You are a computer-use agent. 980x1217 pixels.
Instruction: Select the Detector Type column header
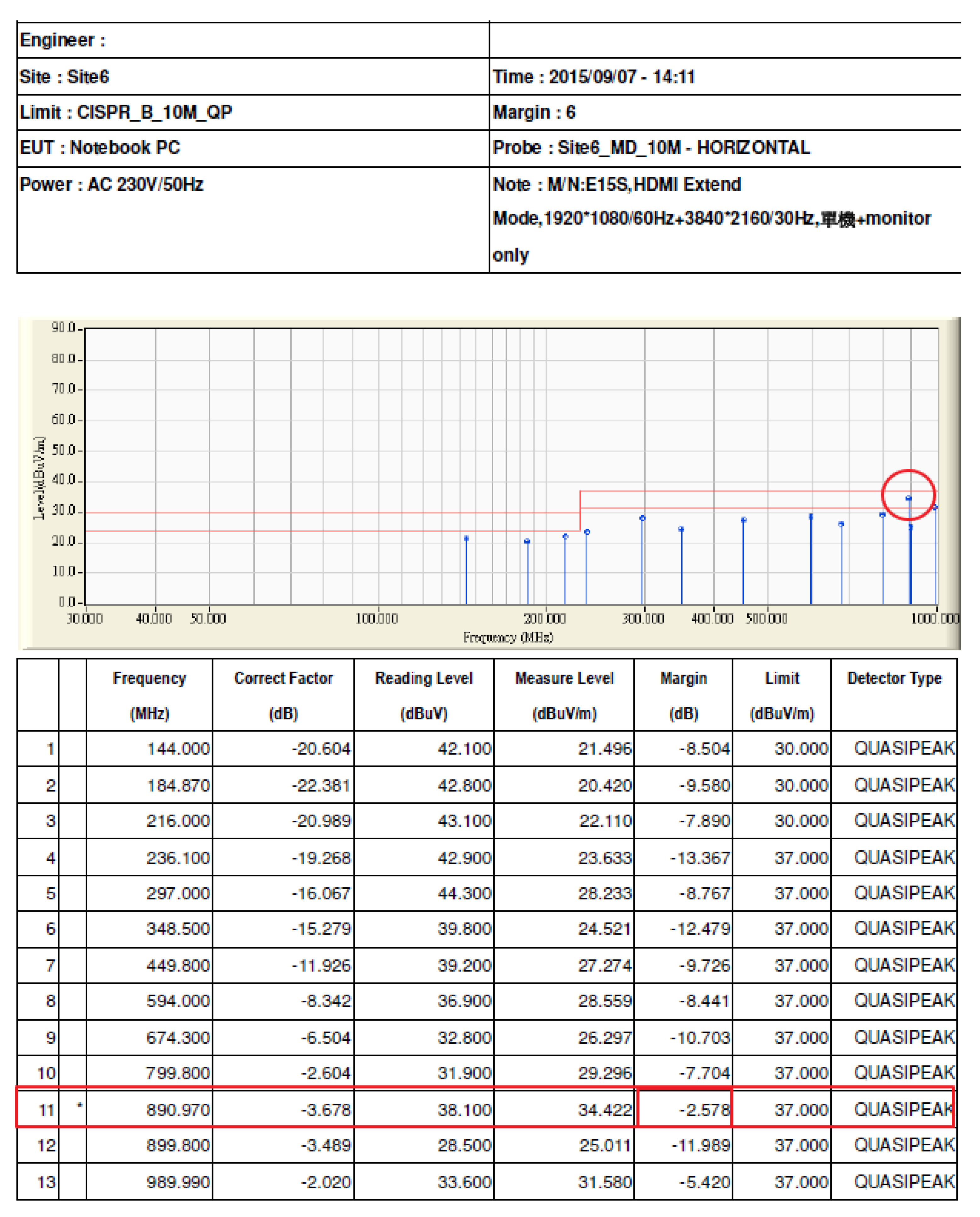pyautogui.click(x=894, y=679)
